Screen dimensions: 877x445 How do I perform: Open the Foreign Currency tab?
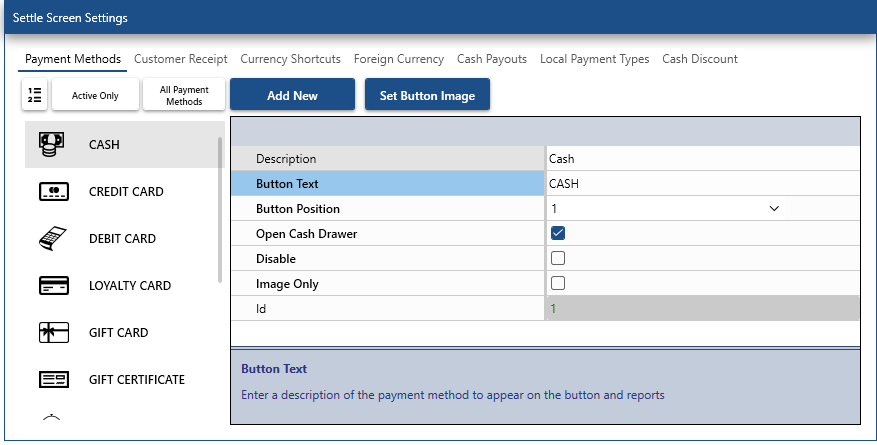pyautogui.click(x=399, y=59)
